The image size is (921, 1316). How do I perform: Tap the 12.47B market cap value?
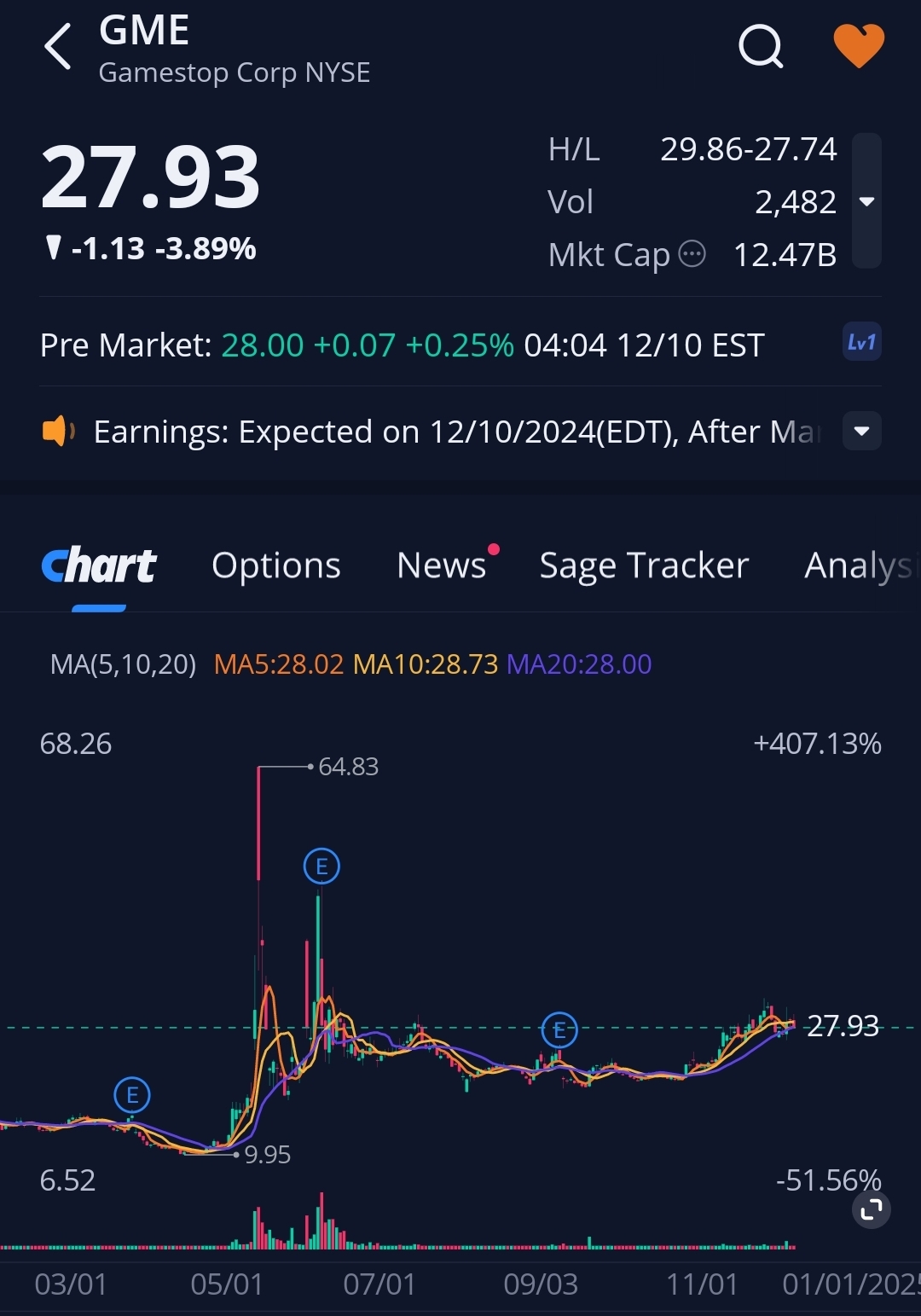785,255
